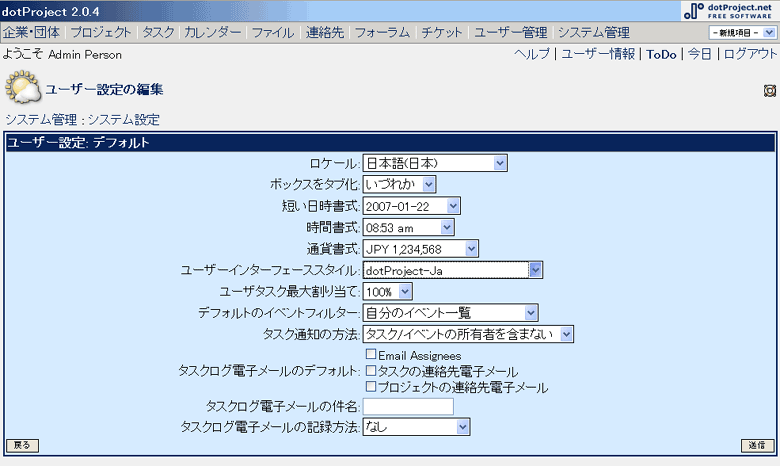Click the ユーザー設定の編集 heading

[x=104, y=90]
